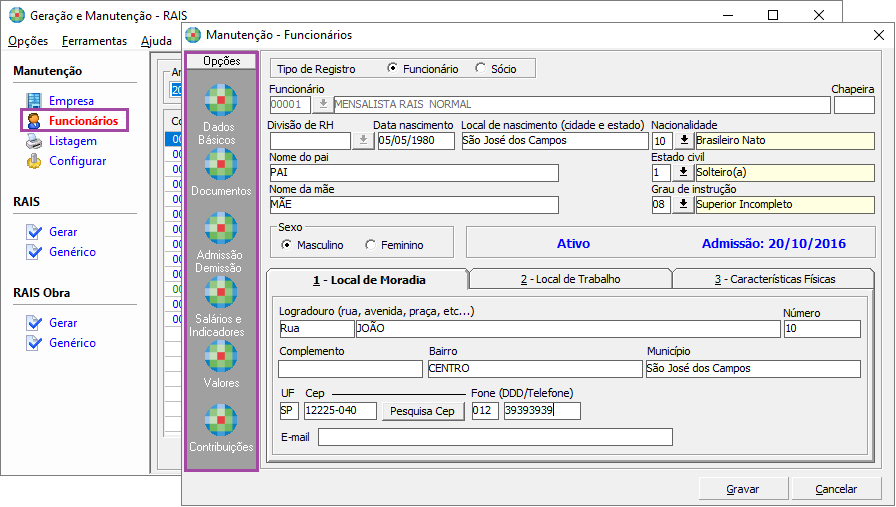The height and width of the screenshot is (507, 896).
Task: Click the E-mail field
Action: [495, 437]
